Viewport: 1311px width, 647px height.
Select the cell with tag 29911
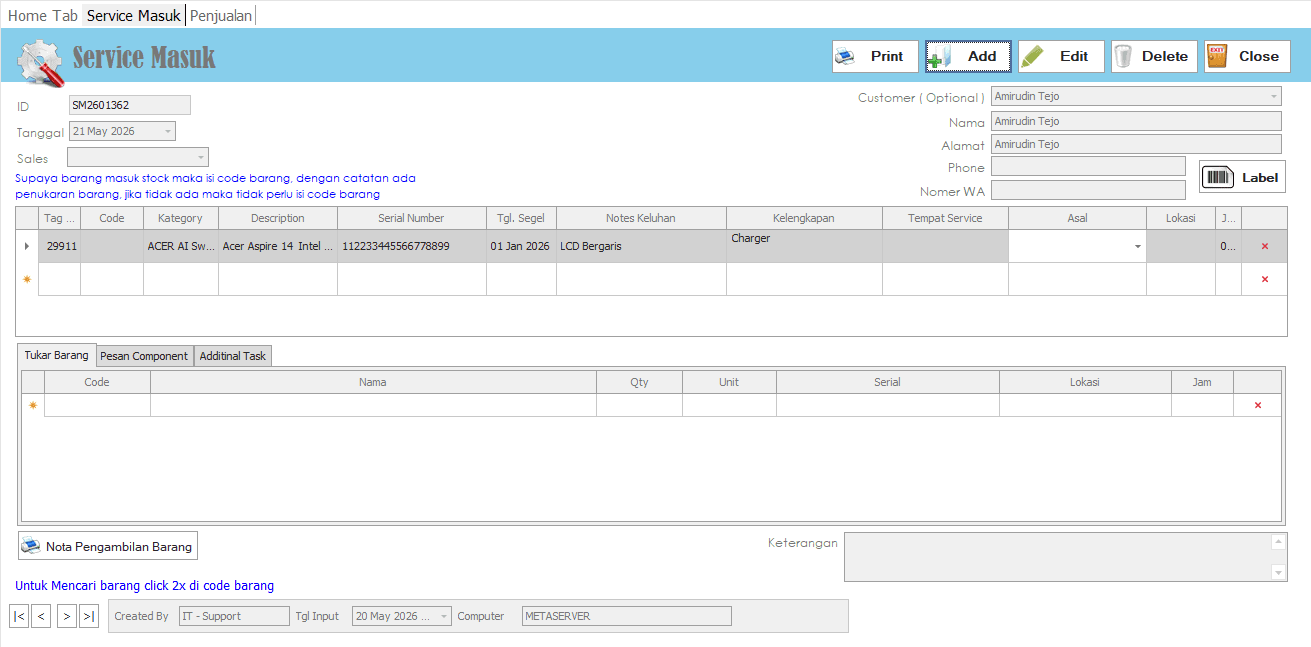(60, 246)
